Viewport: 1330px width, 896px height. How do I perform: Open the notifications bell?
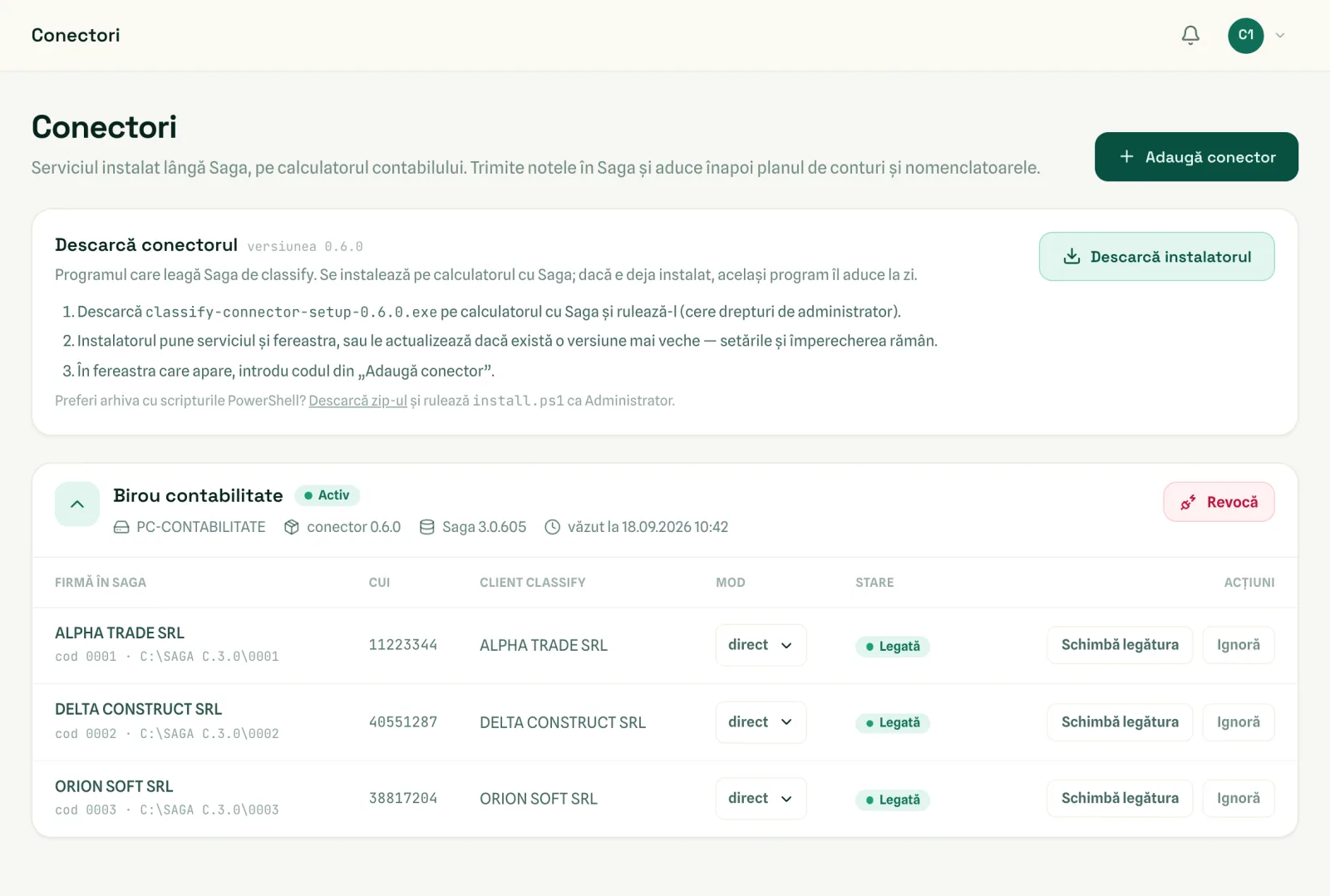1190,35
